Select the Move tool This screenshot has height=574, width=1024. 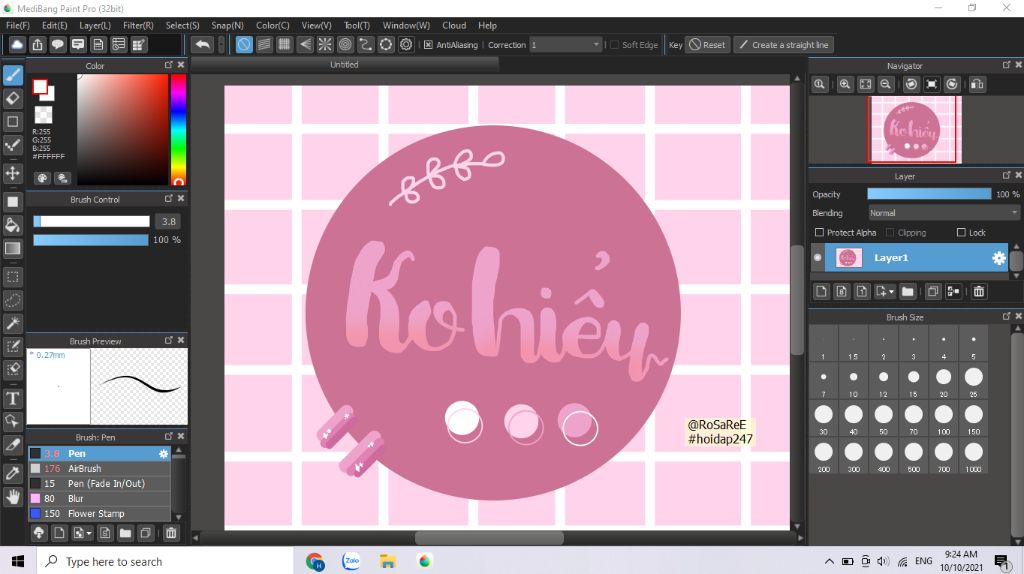12,173
